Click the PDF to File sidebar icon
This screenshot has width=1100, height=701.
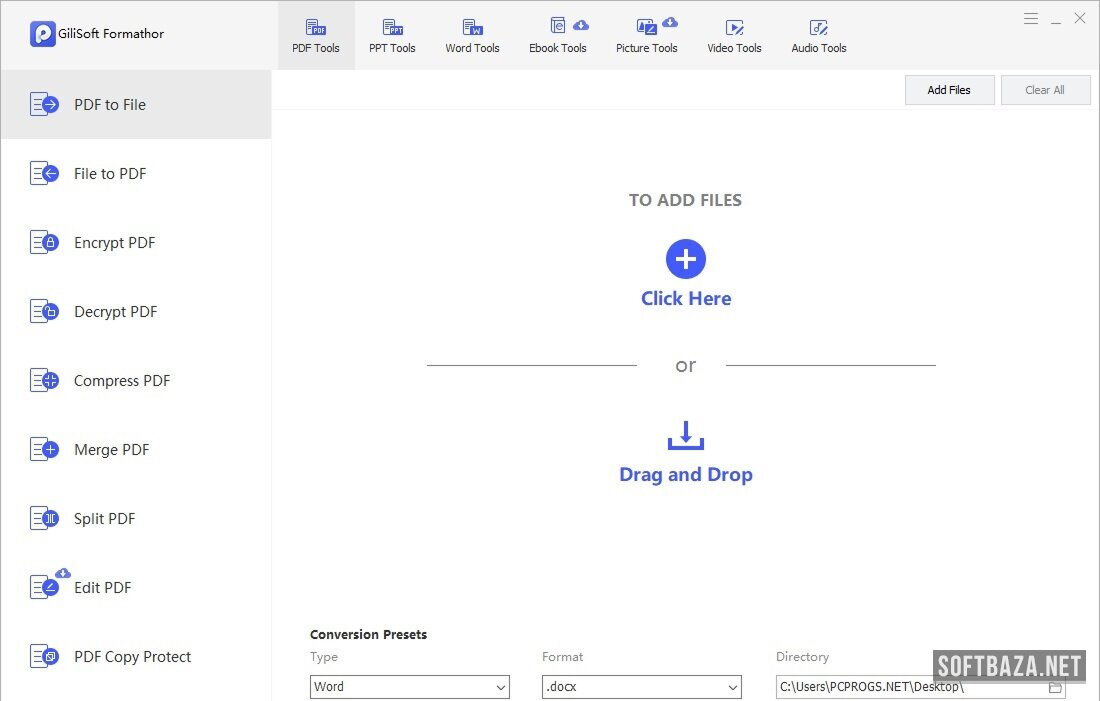pos(44,105)
